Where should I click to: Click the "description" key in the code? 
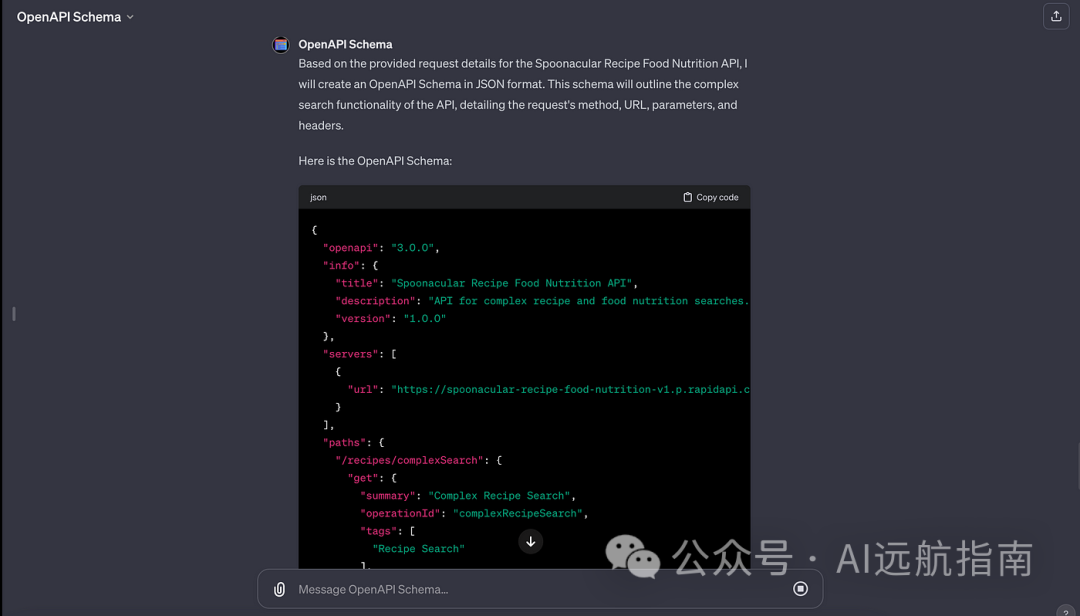pos(375,301)
